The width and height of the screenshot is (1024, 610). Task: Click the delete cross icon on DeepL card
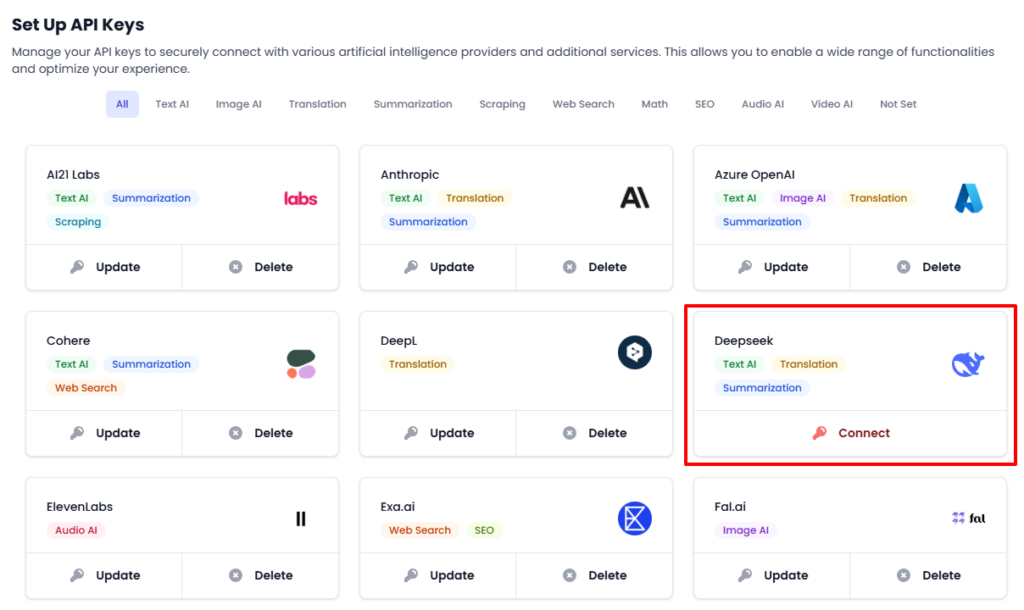point(569,433)
